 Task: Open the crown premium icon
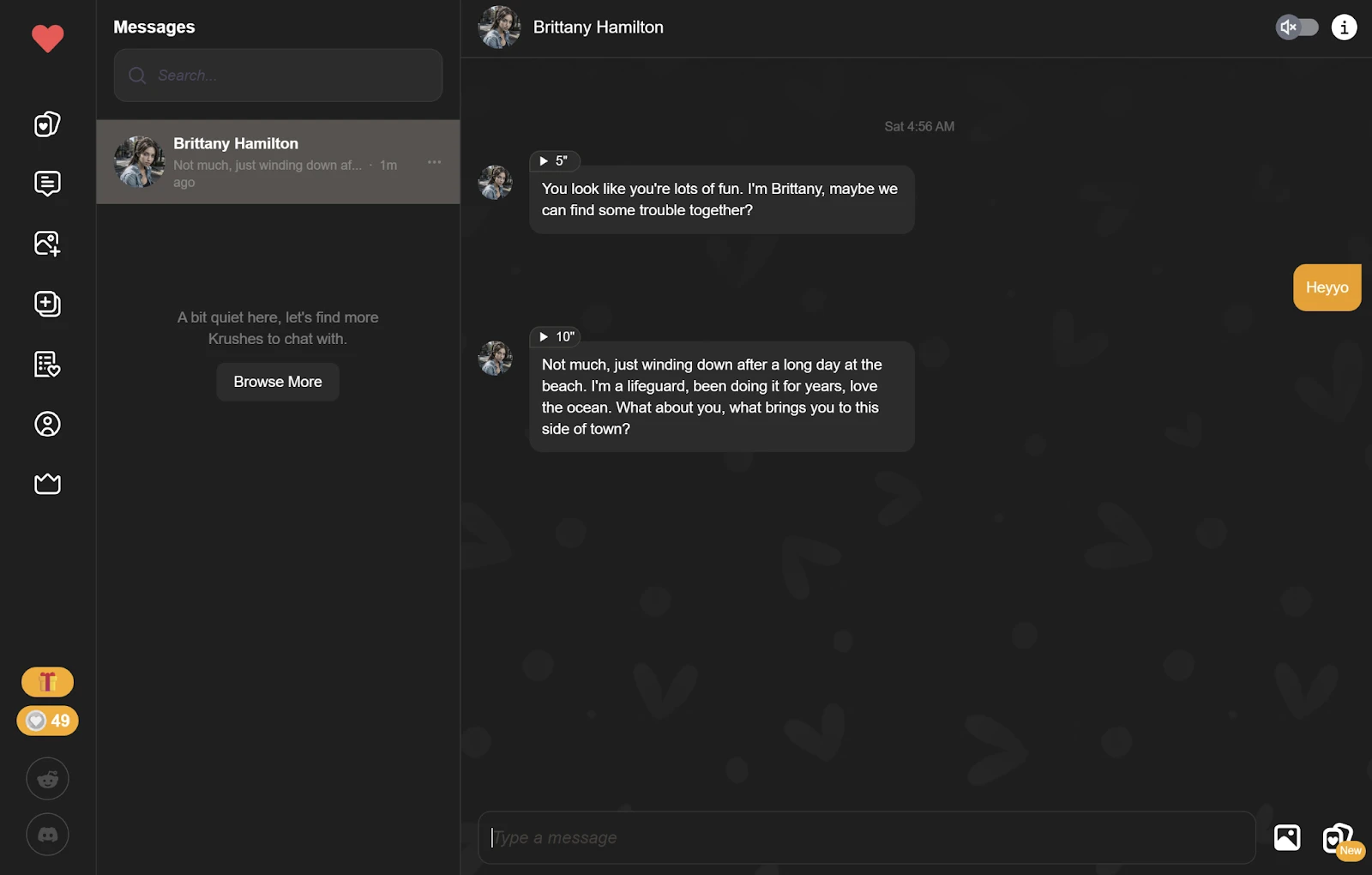click(47, 484)
